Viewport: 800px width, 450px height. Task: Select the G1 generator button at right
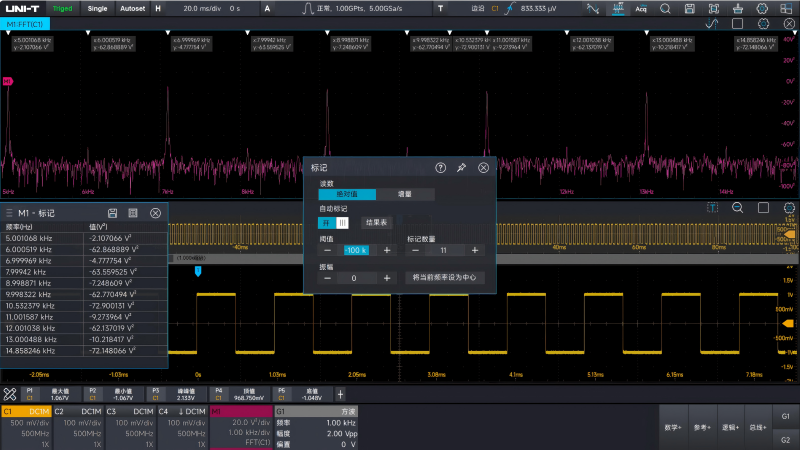click(x=786, y=416)
